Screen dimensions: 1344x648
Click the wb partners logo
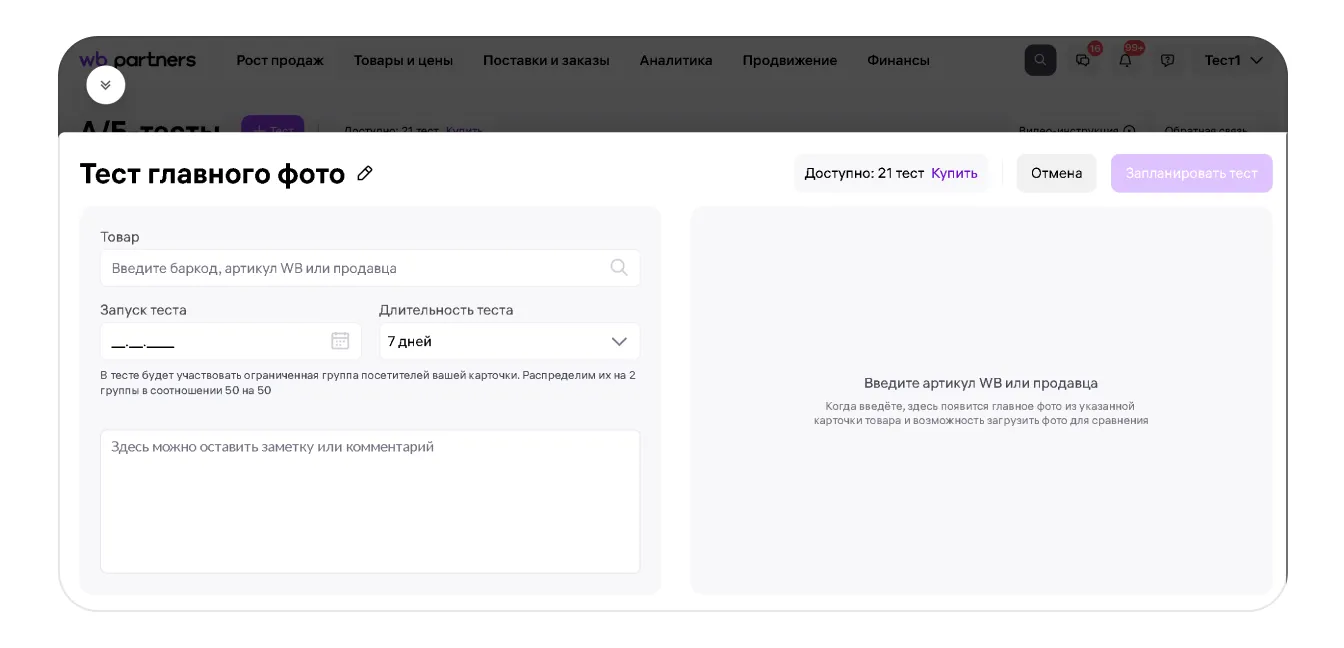(x=138, y=60)
